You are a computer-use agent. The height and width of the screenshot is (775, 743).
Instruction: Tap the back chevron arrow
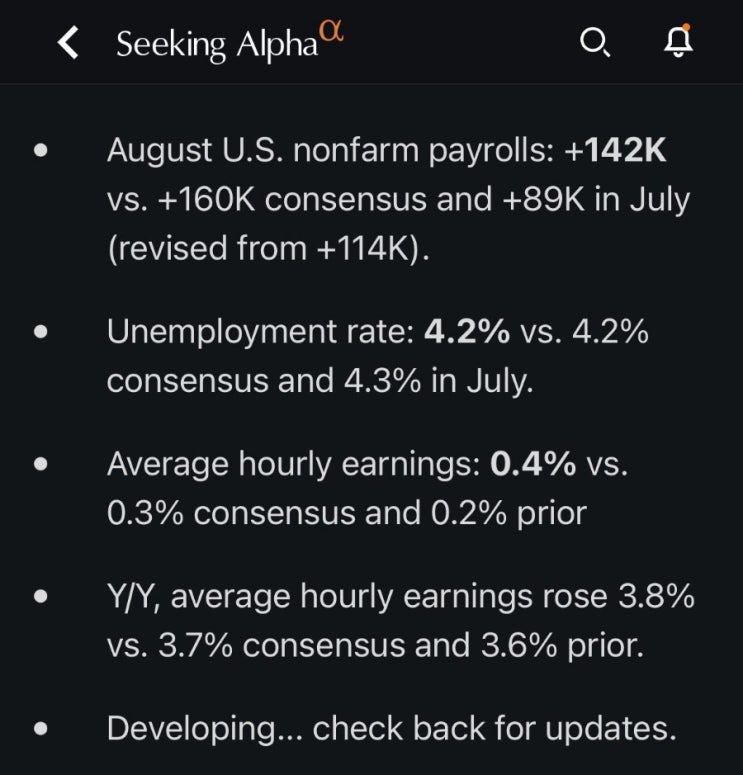coord(68,42)
